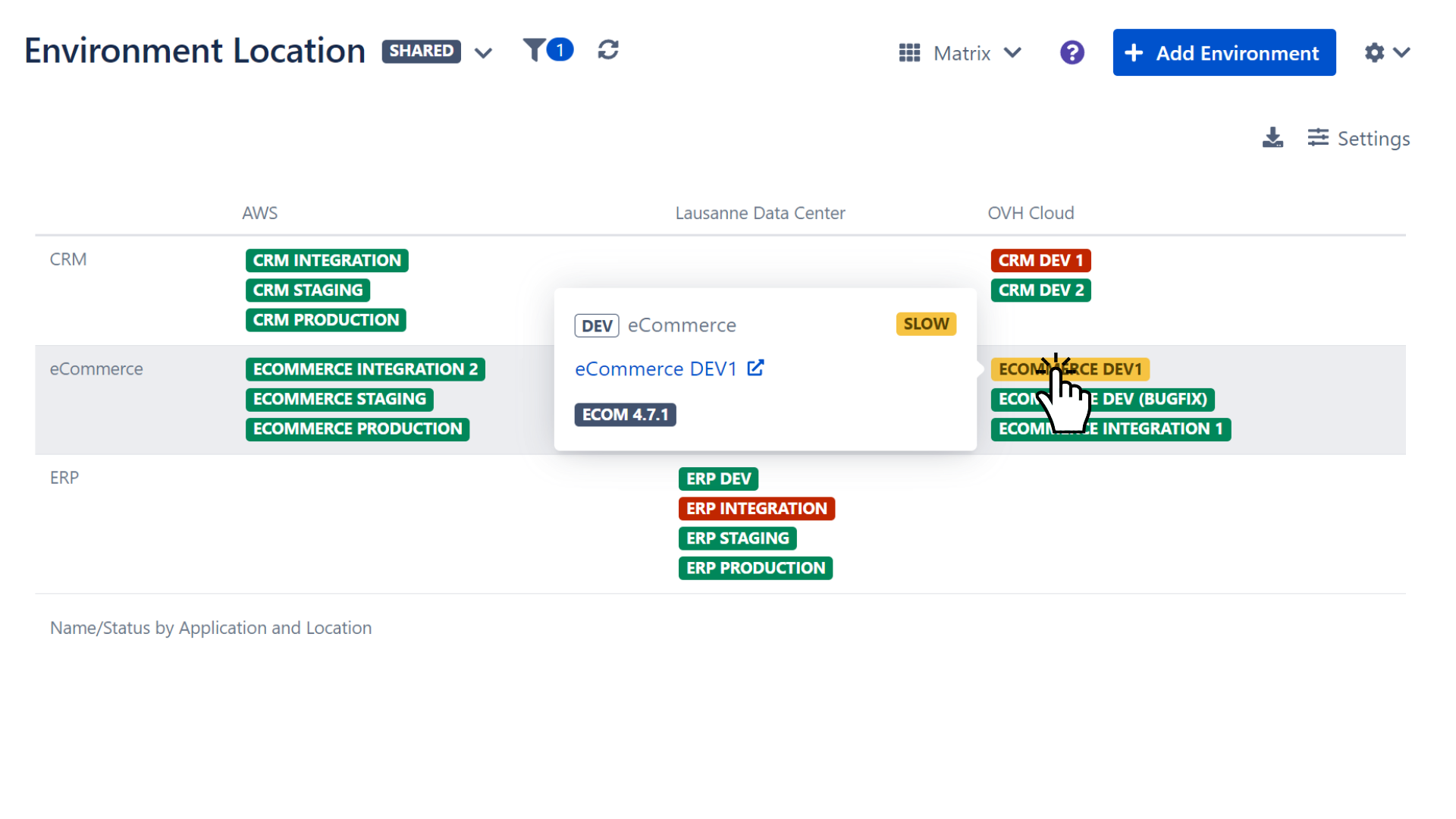Click the eCommerce row label
The height and width of the screenshot is (819, 1456).
click(x=96, y=369)
